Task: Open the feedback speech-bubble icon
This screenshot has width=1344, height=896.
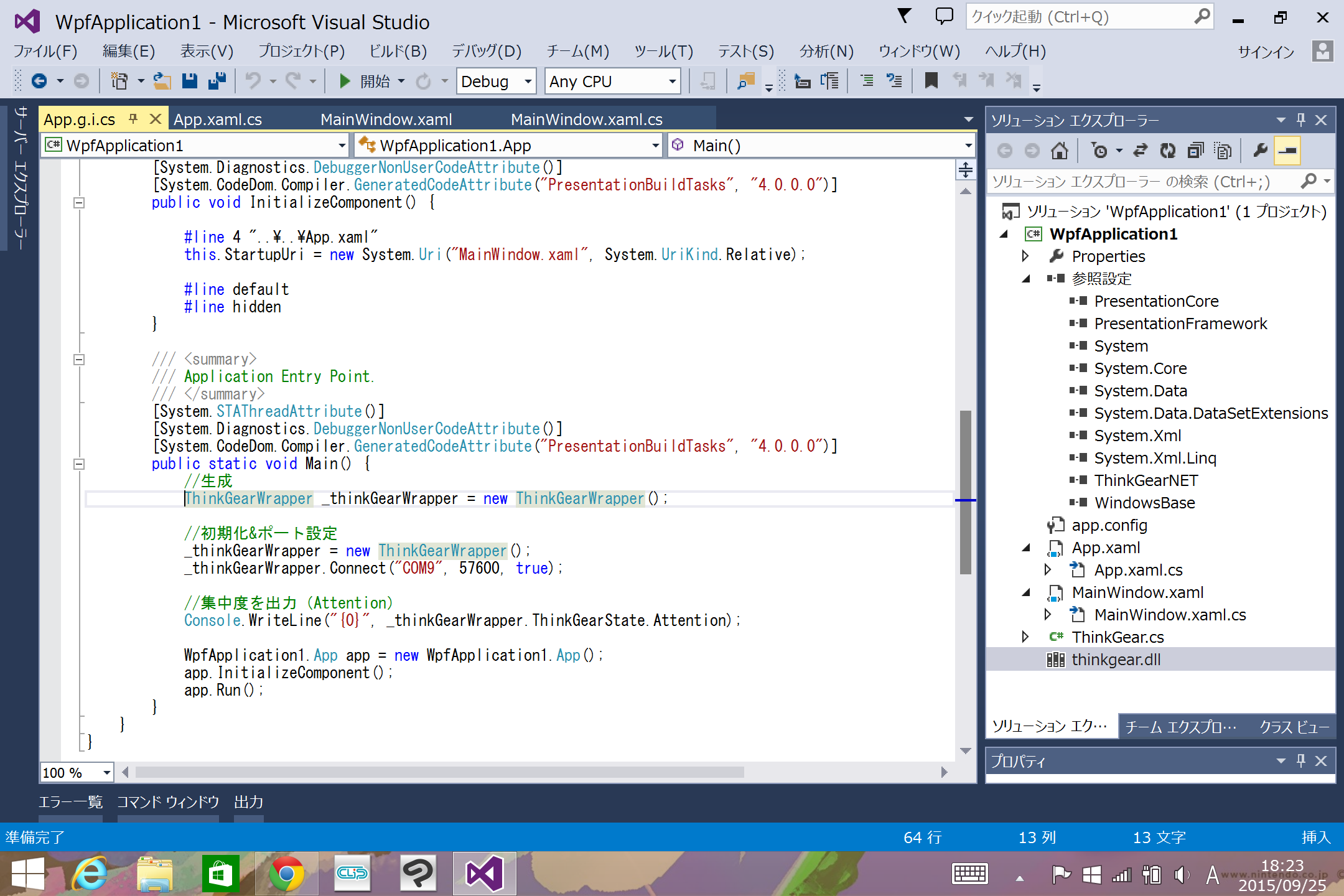Action: pyautogui.click(x=944, y=16)
